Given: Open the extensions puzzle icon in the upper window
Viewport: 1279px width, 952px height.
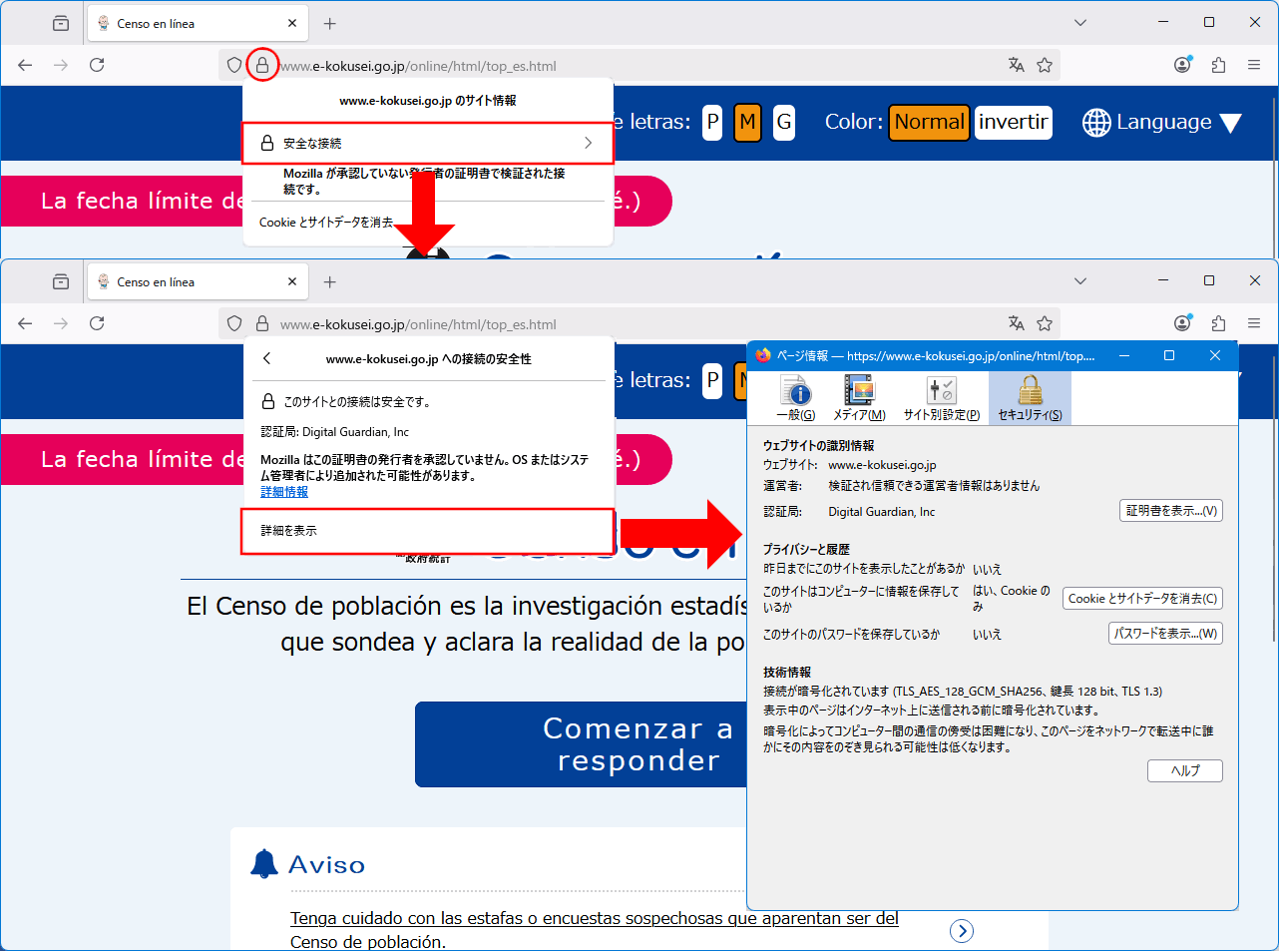Looking at the screenshot, I should coord(1218,65).
